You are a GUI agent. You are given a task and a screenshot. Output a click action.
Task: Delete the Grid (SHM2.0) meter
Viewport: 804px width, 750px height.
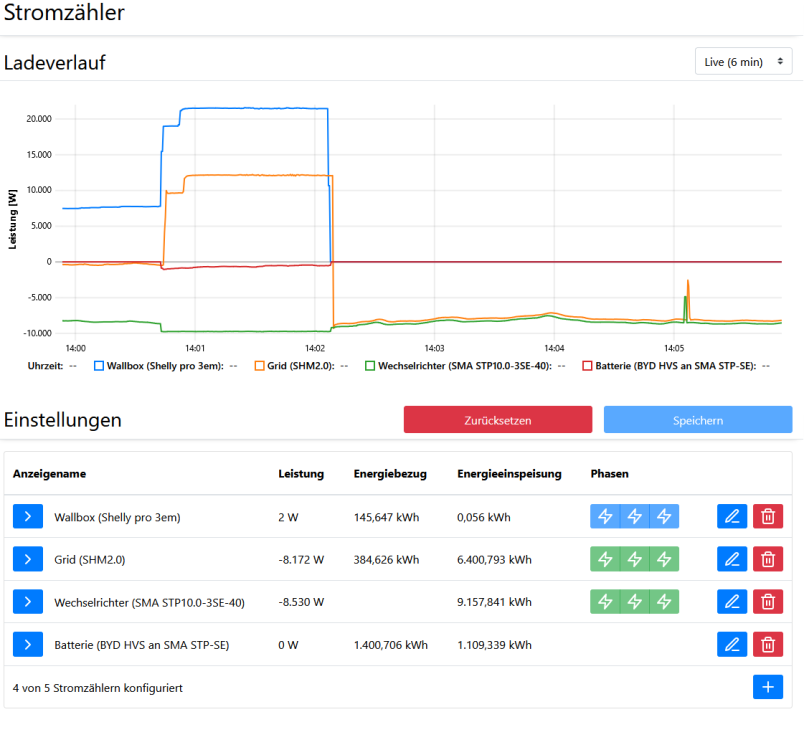[768, 559]
